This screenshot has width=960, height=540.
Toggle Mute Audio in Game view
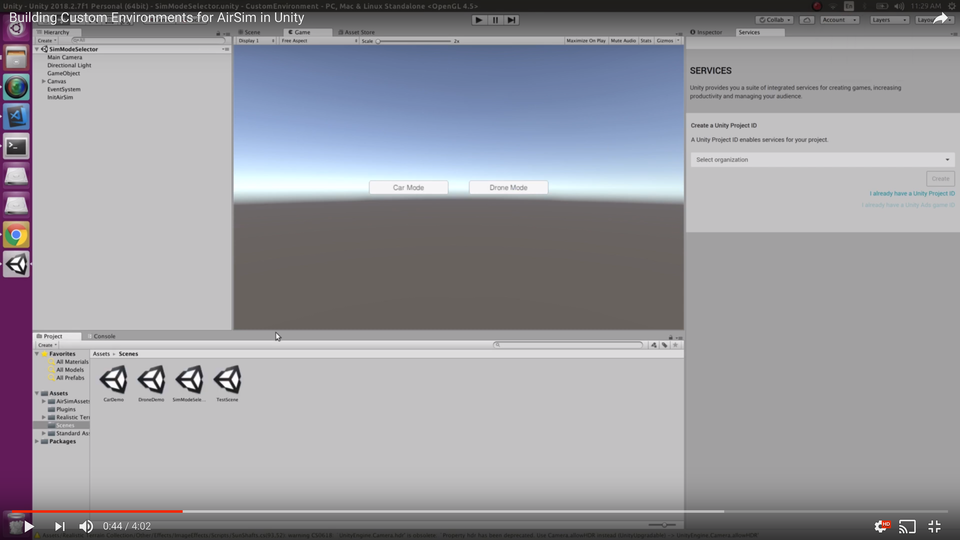point(622,41)
